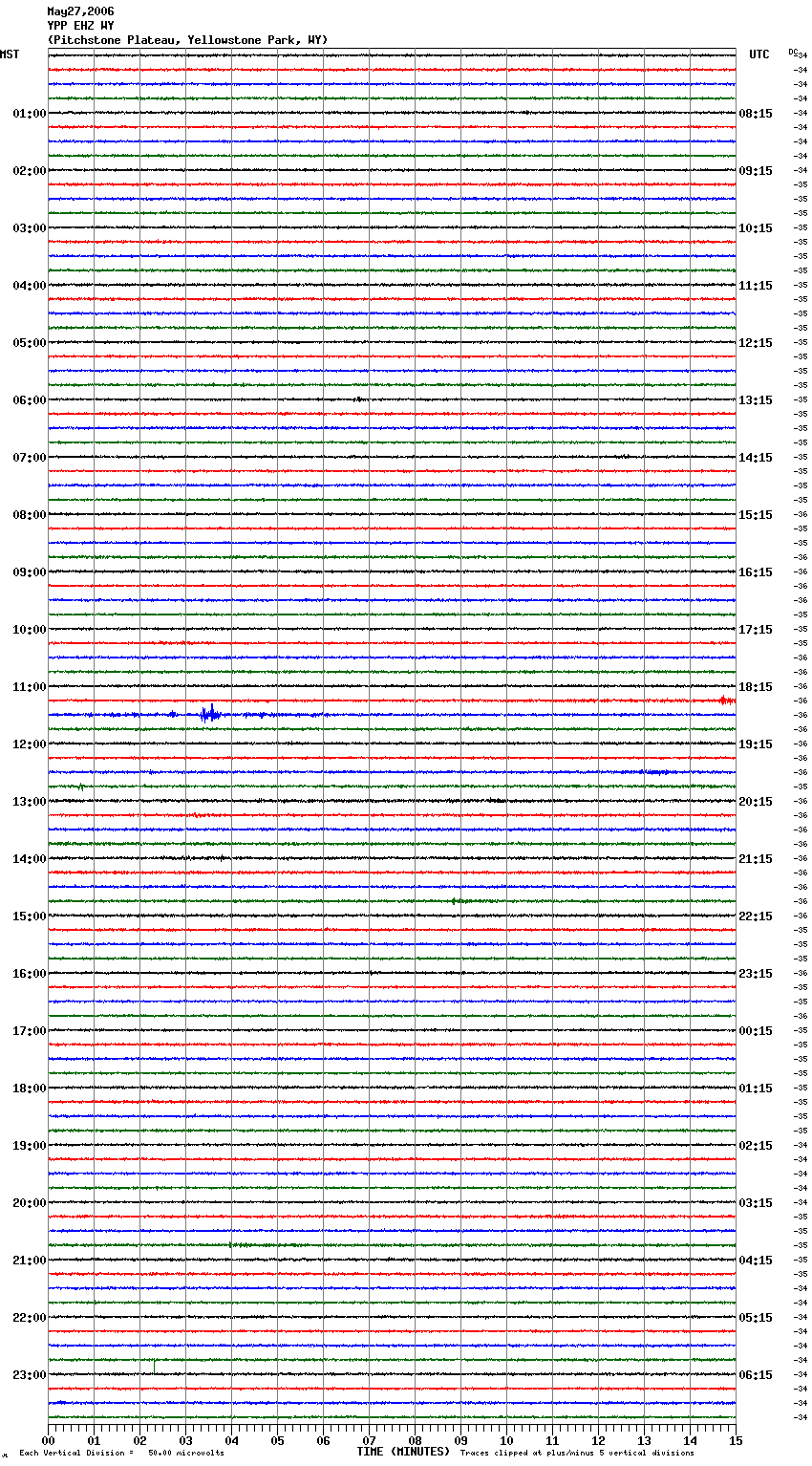The height and width of the screenshot is (1466, 812).
Task: Click the MST column header
Action: point(10,54)
